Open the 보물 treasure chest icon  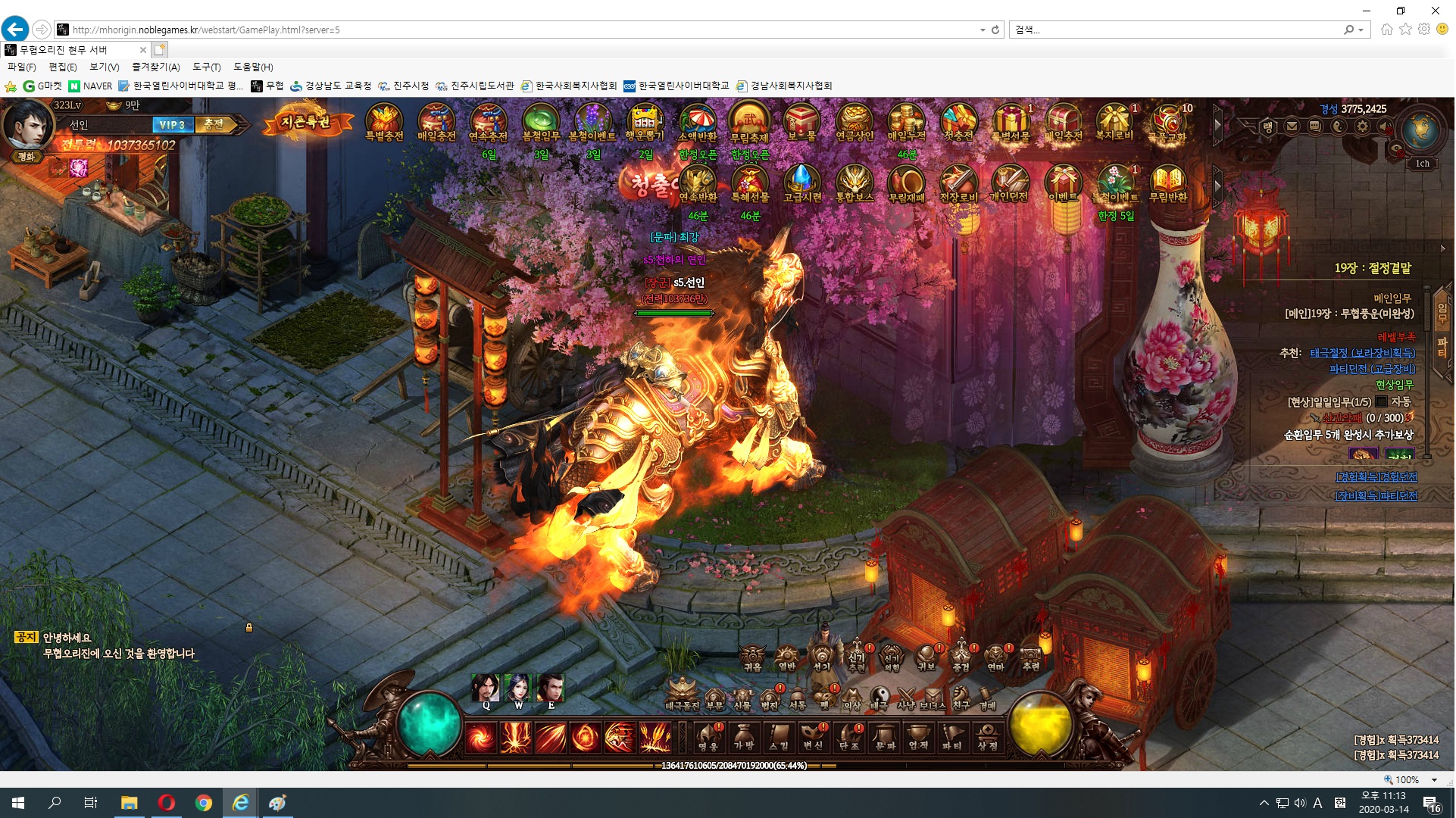(x=801, y=123)
